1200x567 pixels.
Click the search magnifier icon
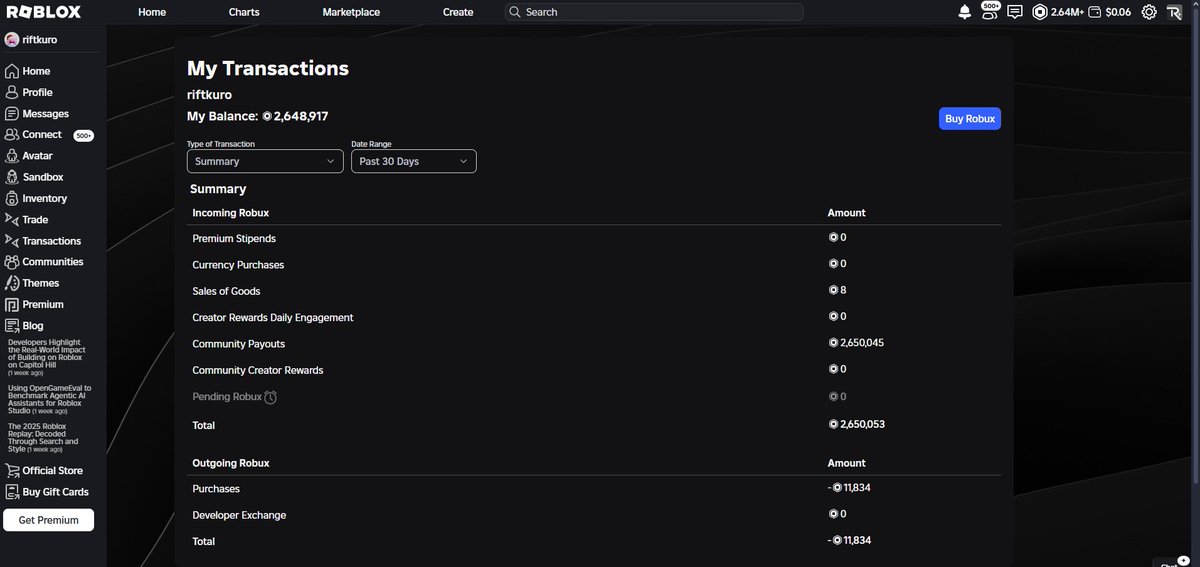pos(515,12)
